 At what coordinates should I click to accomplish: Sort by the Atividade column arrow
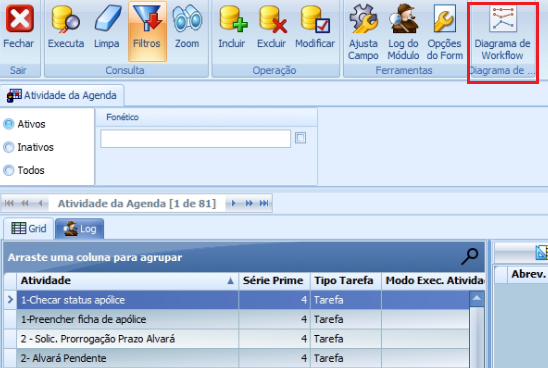230,280
